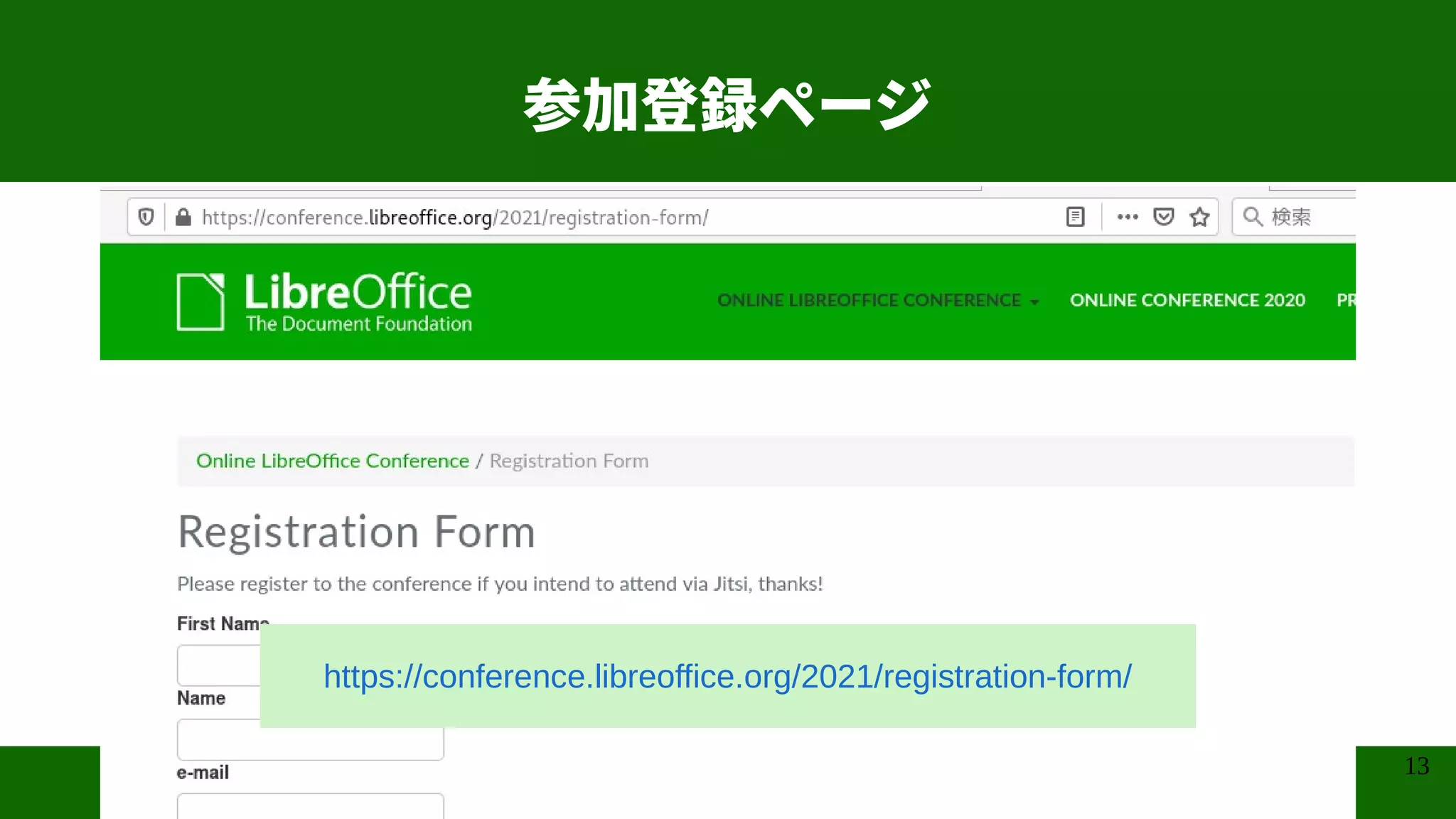Click Registration Form breadcrumb text
The image size is (1456, 819).
pyautogui.click(x=569, y=461)
